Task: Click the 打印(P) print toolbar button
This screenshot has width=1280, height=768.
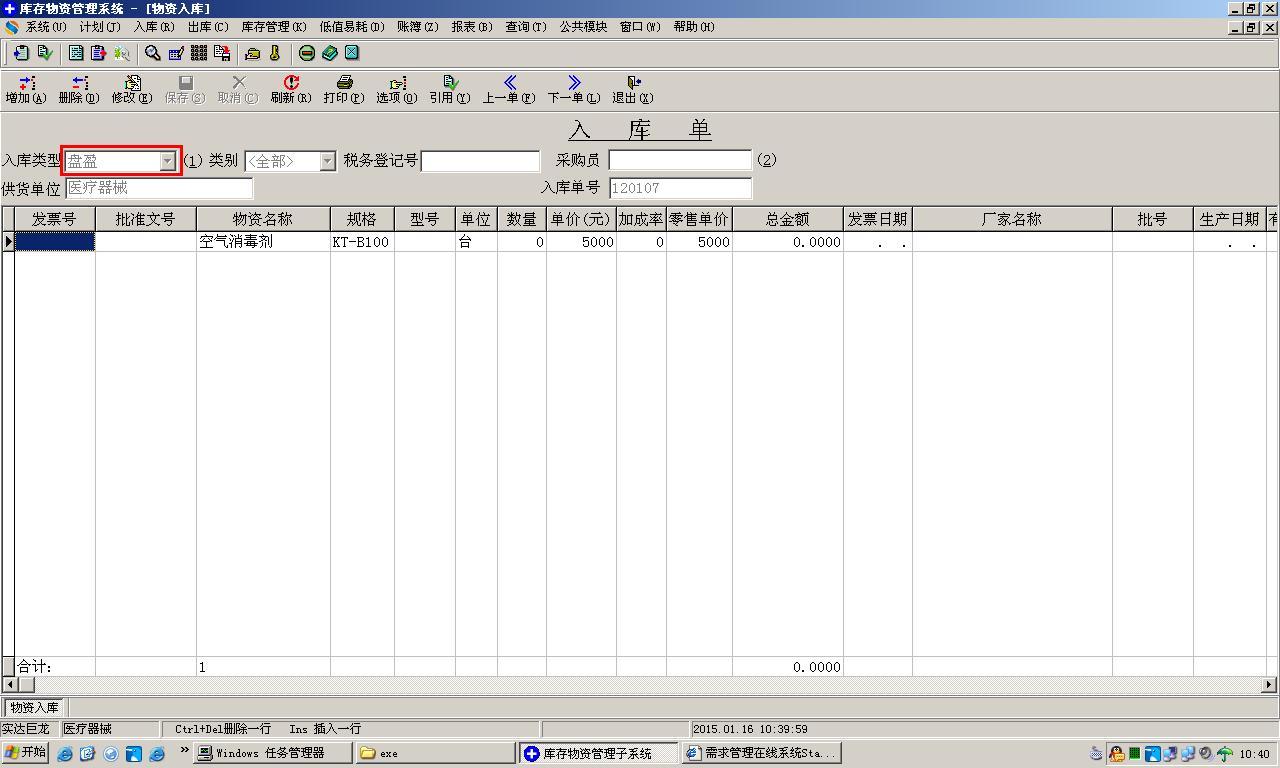Action: click(x=344, y=90)
